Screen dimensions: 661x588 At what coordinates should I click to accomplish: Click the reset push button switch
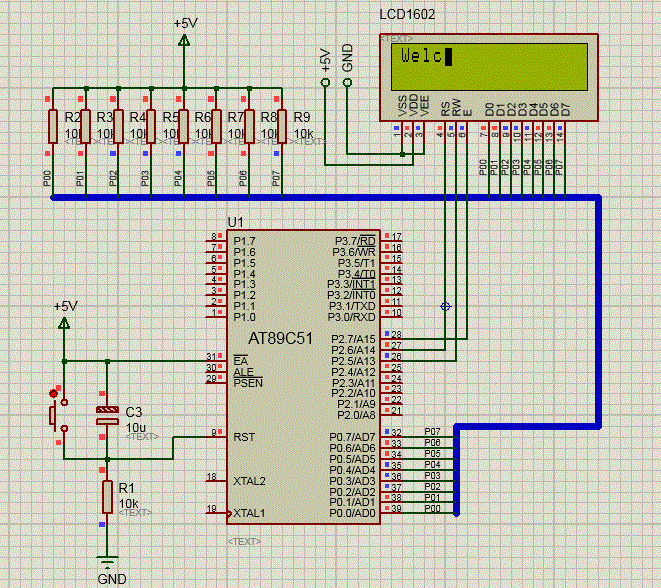[x=58, y=416]
